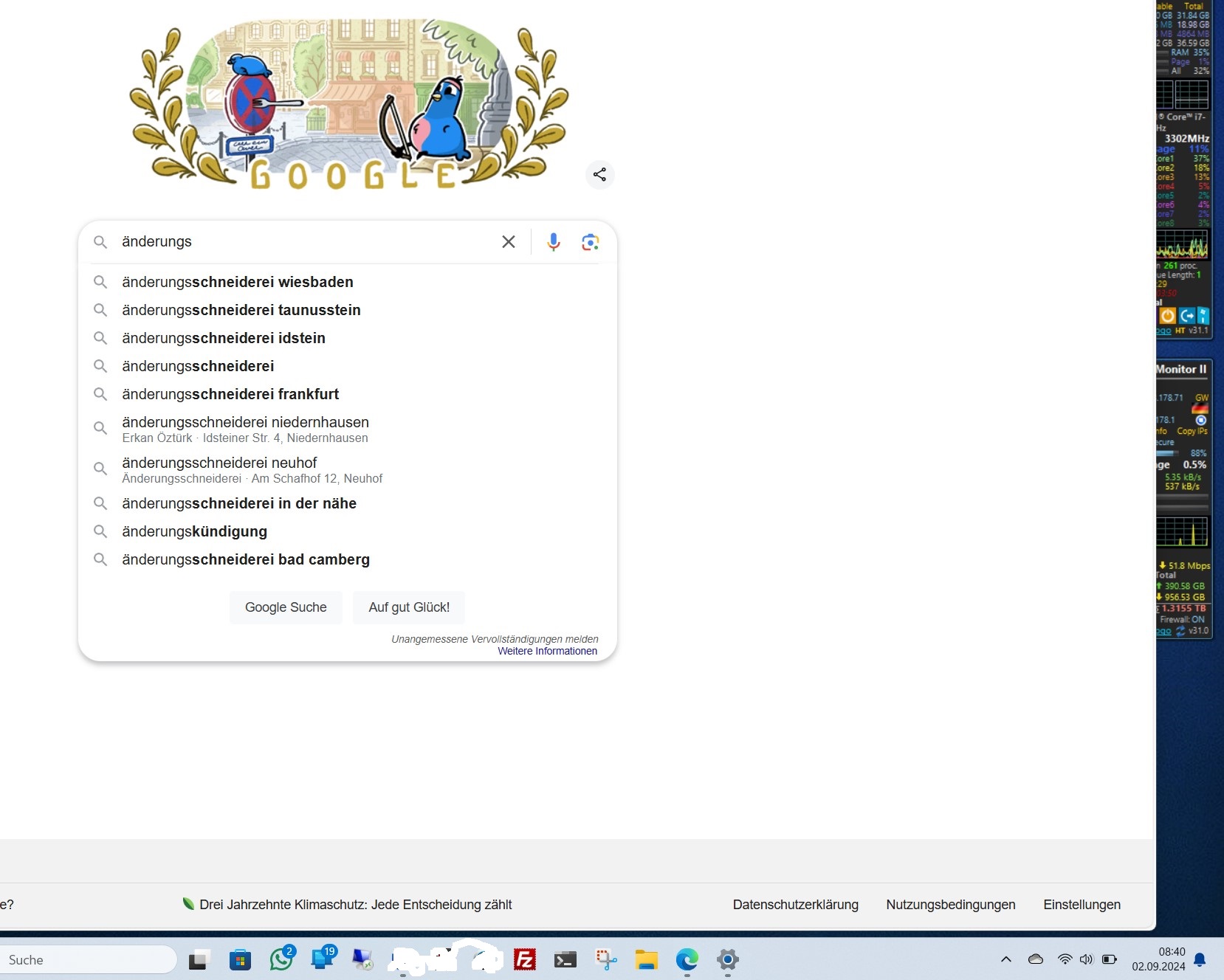The width and height of the screenshot is (1224, 980).
Task: Click the German flag in Network Monitor II
Action: [1200, 408]
